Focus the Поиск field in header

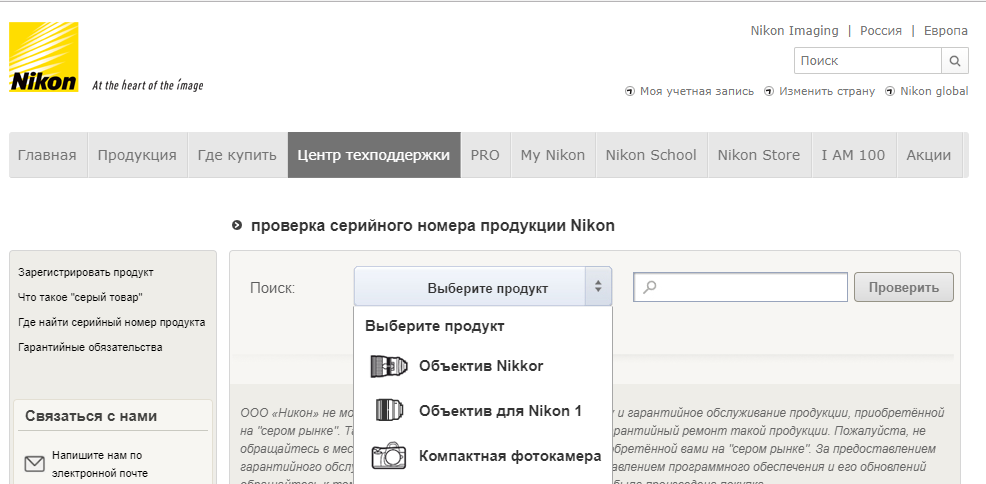tap(868, 61)
